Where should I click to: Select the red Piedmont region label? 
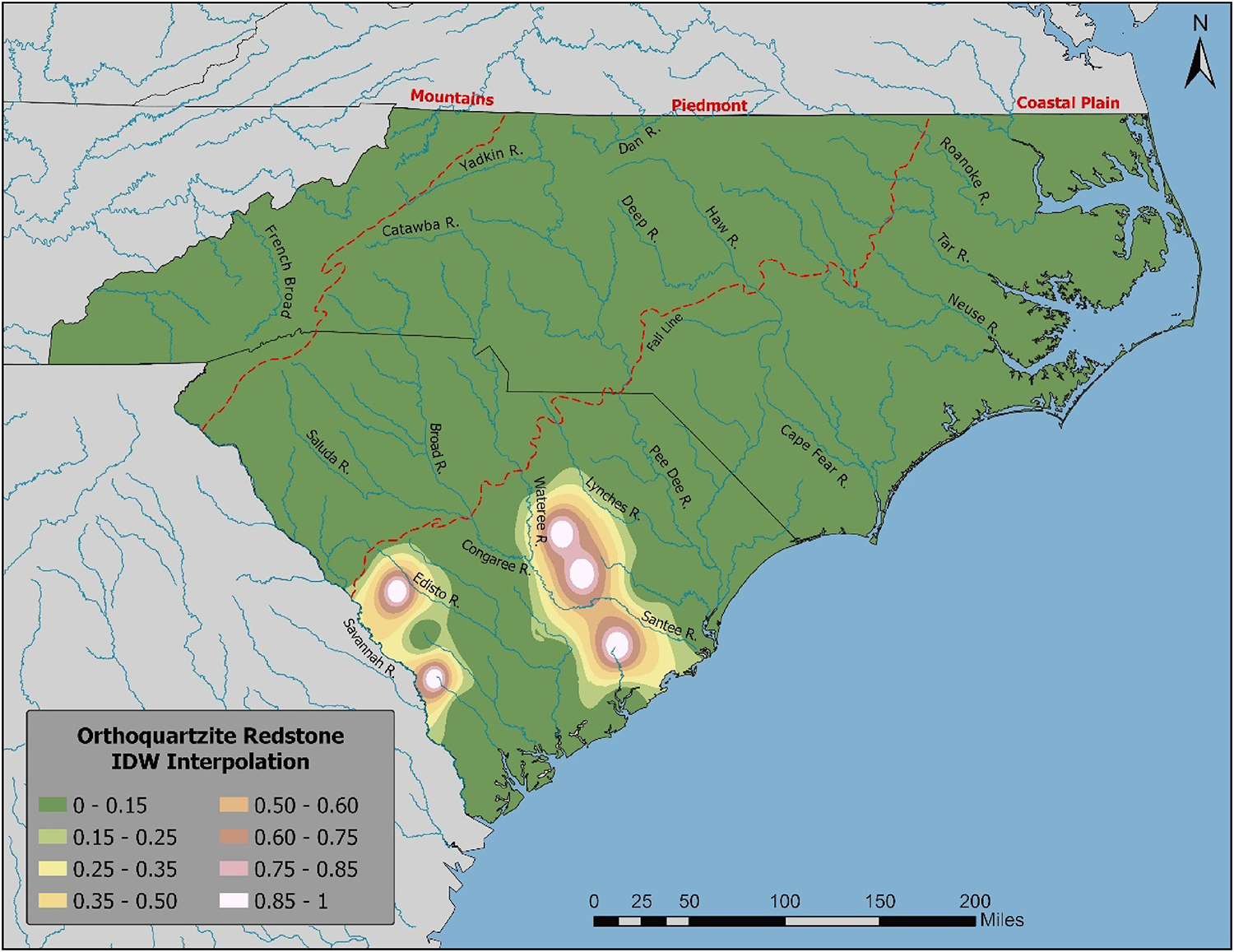click(709, 105)
